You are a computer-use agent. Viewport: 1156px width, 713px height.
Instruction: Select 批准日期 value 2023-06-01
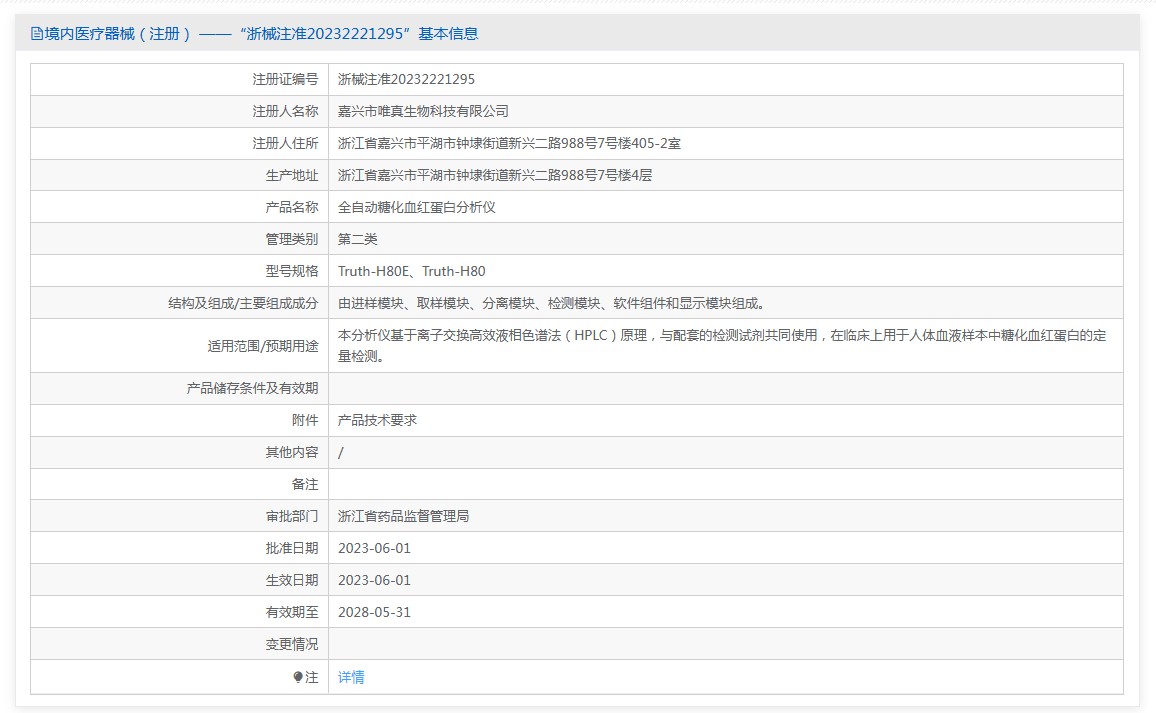click(375, 549)
